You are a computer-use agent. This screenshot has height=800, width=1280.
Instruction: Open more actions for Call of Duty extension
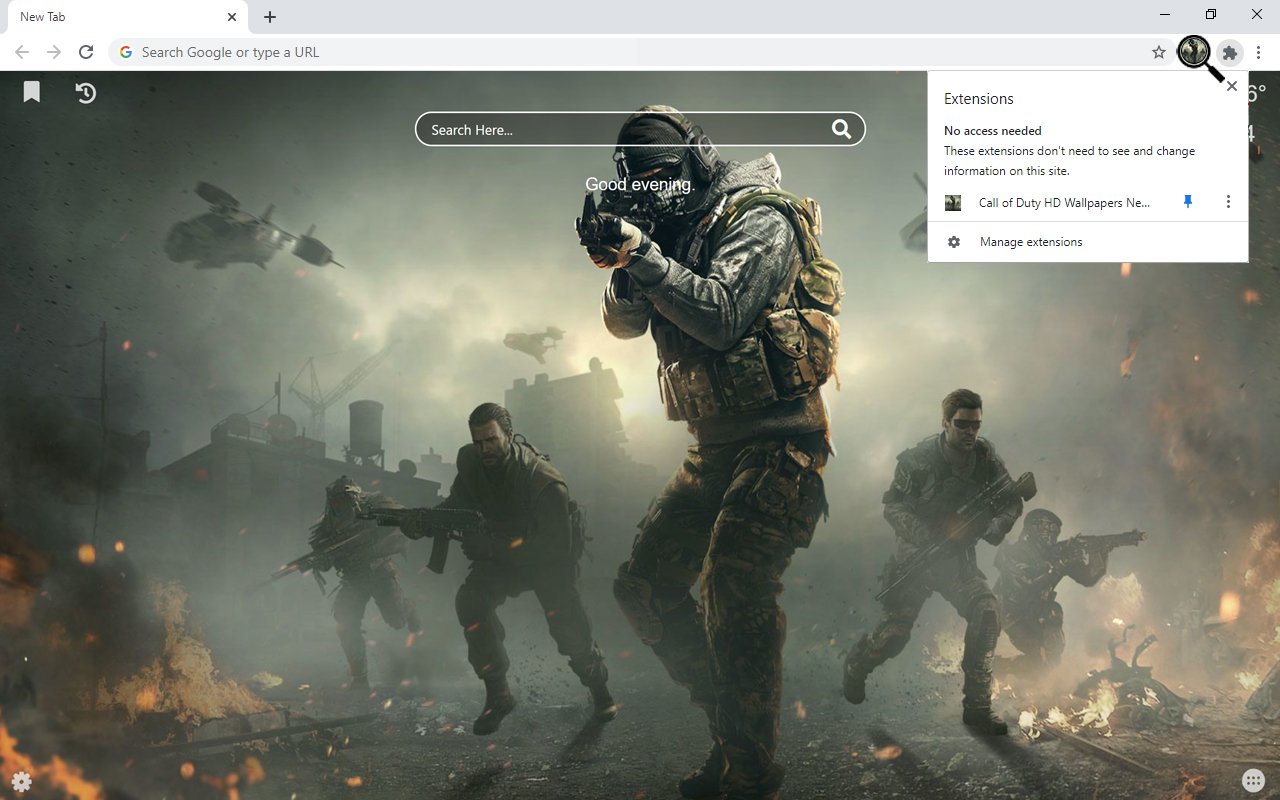pos(1228,202)
